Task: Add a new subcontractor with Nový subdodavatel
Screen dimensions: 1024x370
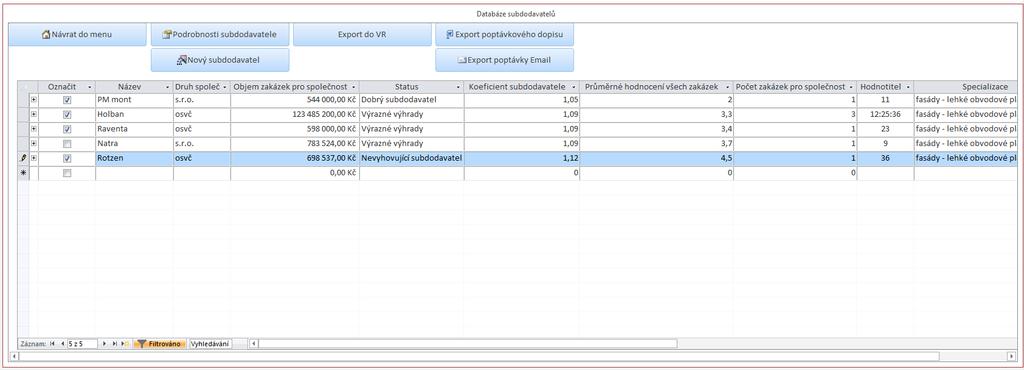Action: pos(219,60)
